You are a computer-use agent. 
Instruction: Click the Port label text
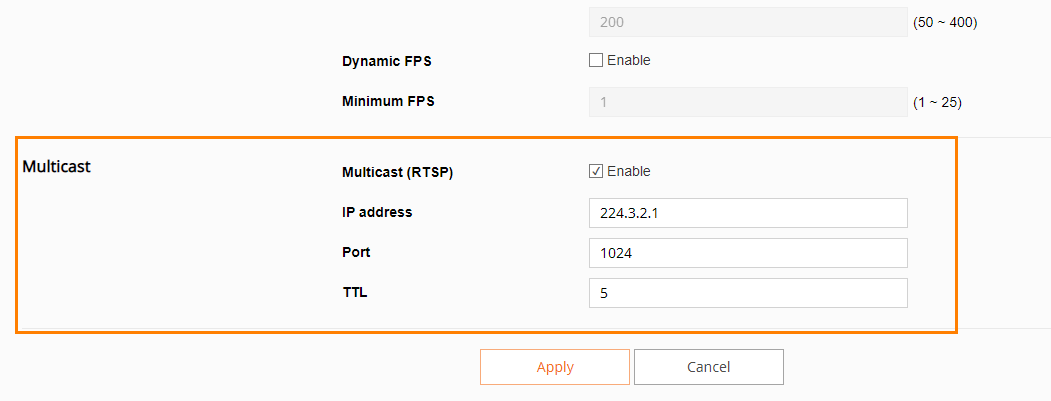click(356, 253)
